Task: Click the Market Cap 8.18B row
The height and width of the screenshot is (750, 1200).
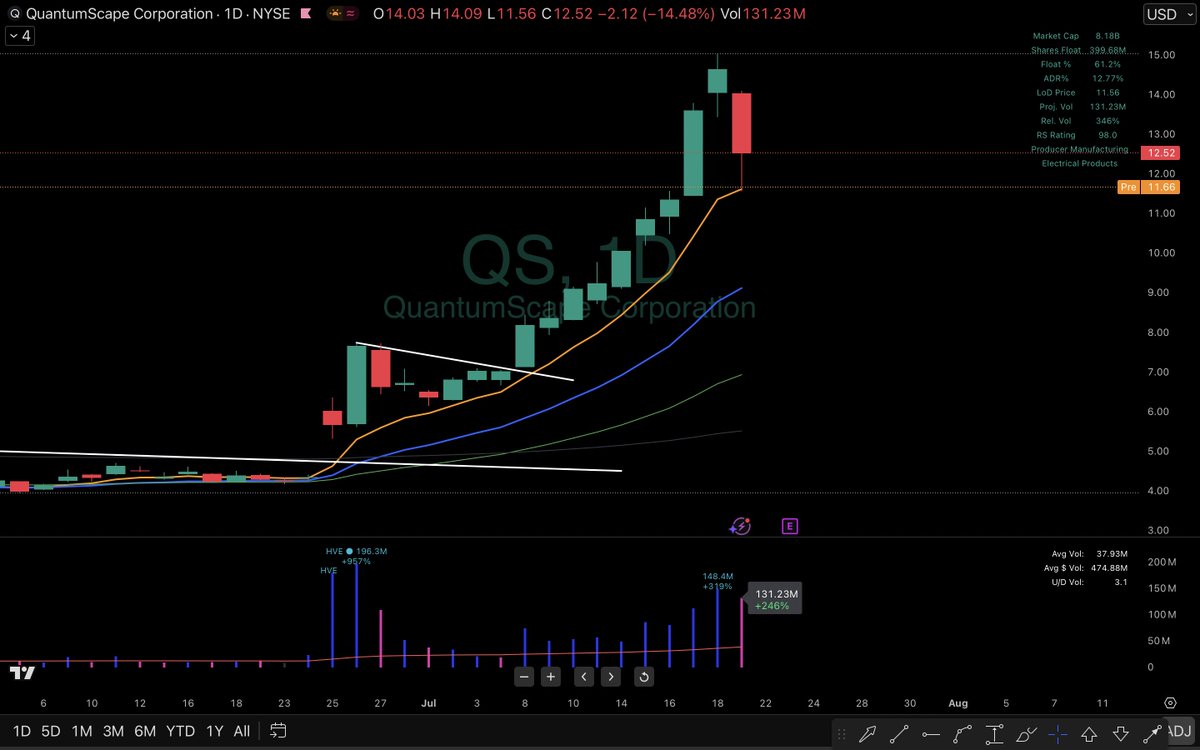Action: (1075, 36)
